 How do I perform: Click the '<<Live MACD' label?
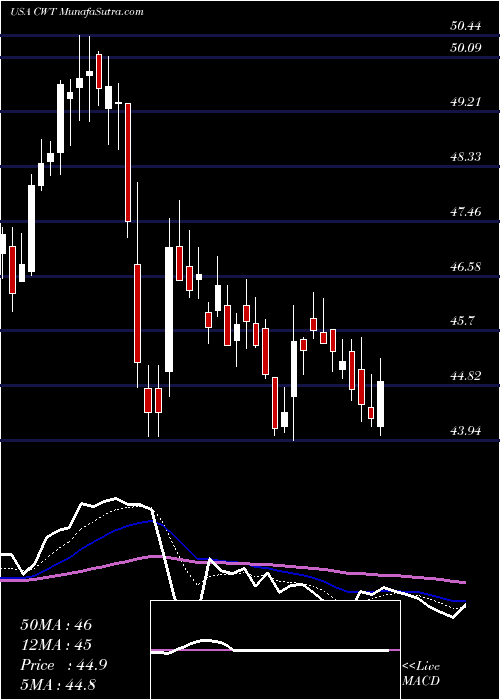(x=421, y=674)
